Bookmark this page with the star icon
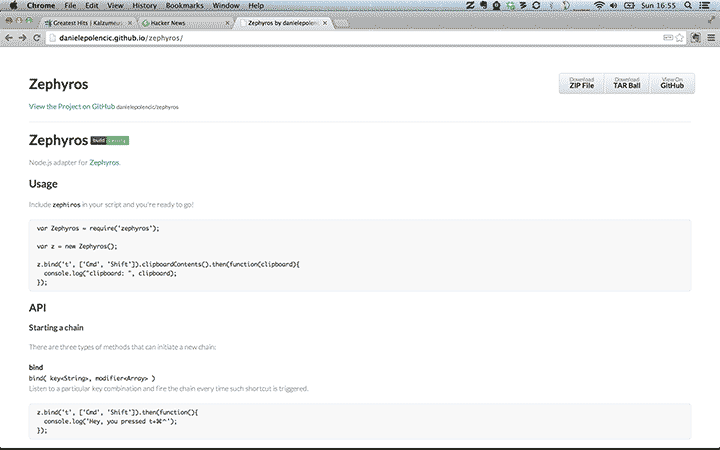The image size is (720, 450). click(x=680, y=38)
